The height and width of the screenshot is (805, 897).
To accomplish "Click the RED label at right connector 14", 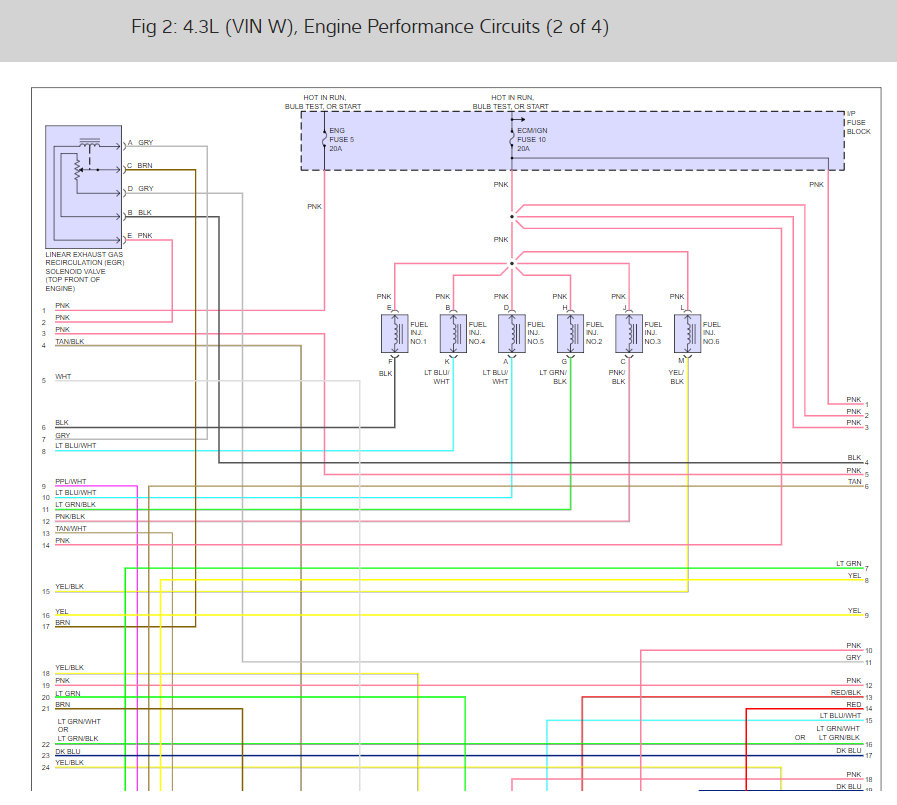I will pos(854,704).
